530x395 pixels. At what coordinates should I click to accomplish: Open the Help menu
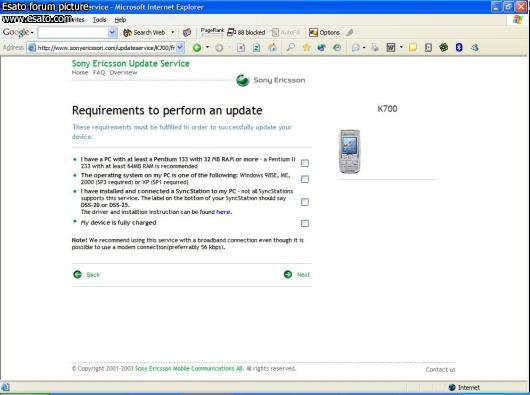coord(120,20)
